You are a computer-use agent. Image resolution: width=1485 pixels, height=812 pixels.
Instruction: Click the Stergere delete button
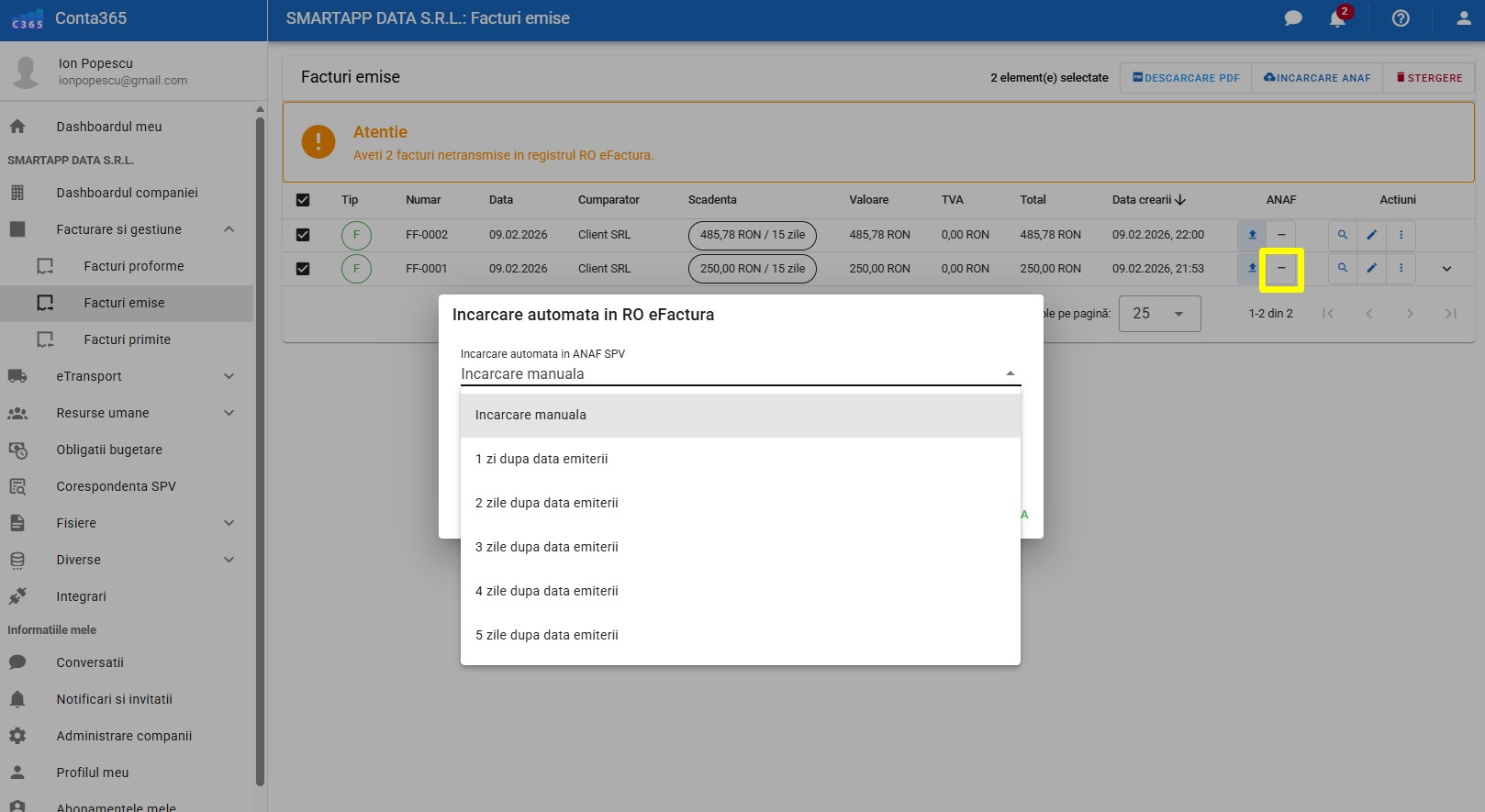click(1429, 78)
